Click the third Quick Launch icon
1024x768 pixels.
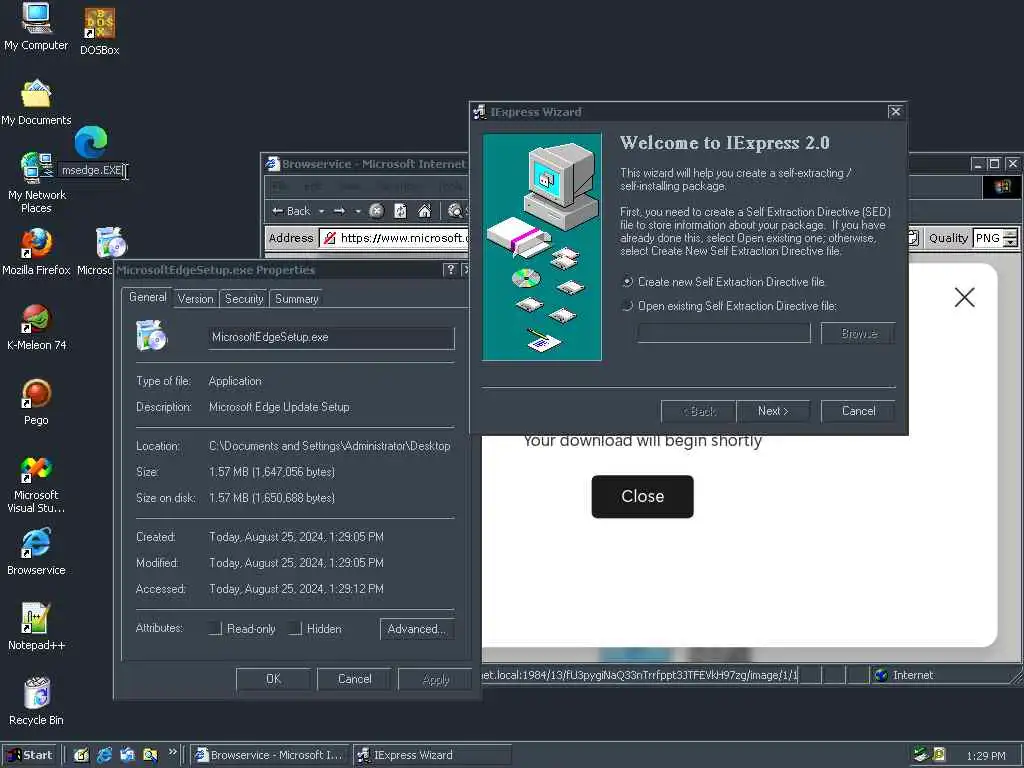click(127, 755)
